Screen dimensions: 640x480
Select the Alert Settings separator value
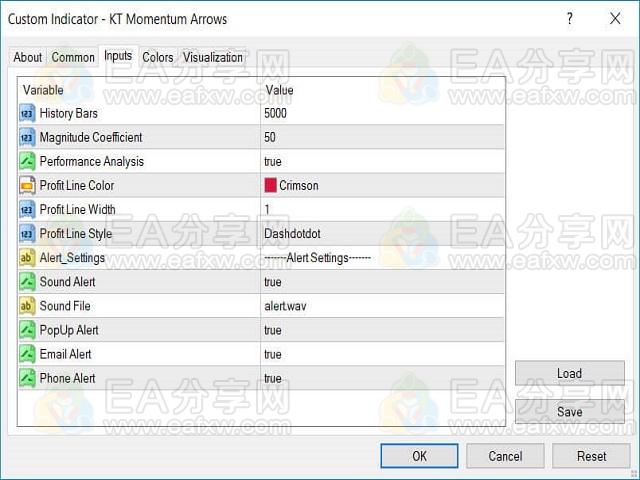318,258
